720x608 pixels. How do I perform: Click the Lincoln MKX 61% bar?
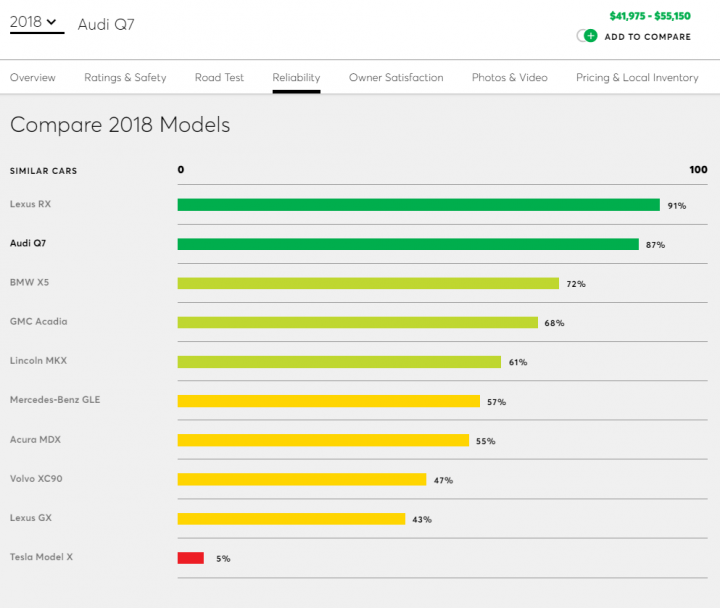point(339,362)
